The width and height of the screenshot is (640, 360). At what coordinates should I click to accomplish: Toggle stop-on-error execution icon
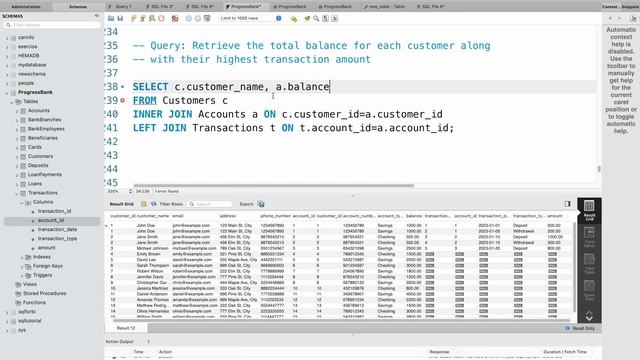(x=175, y=18)
